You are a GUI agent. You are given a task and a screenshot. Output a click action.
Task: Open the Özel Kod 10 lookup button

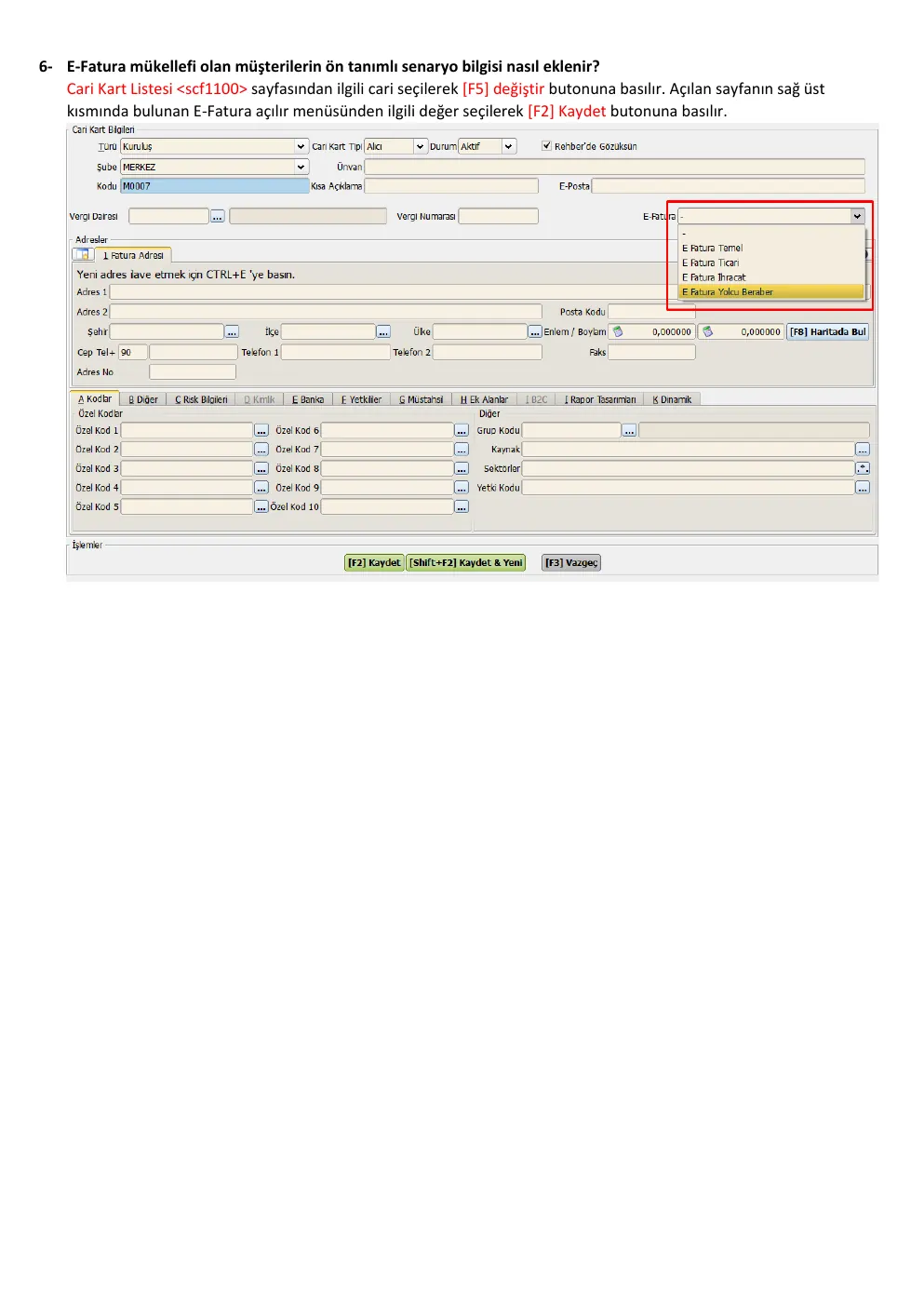462,507
